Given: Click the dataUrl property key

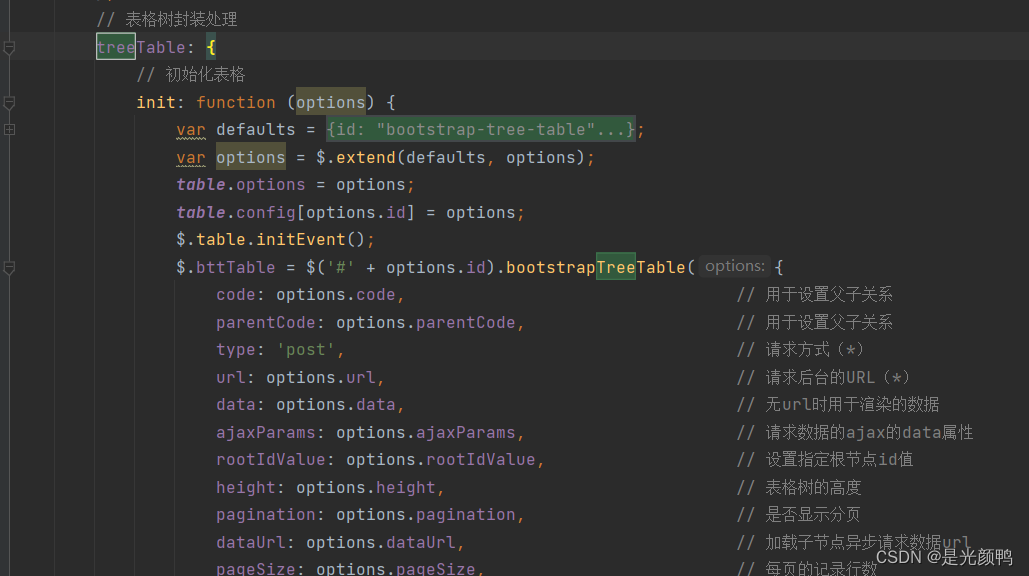Looking at the screenshot, I should pyautogui.click(x=251, y=543).
